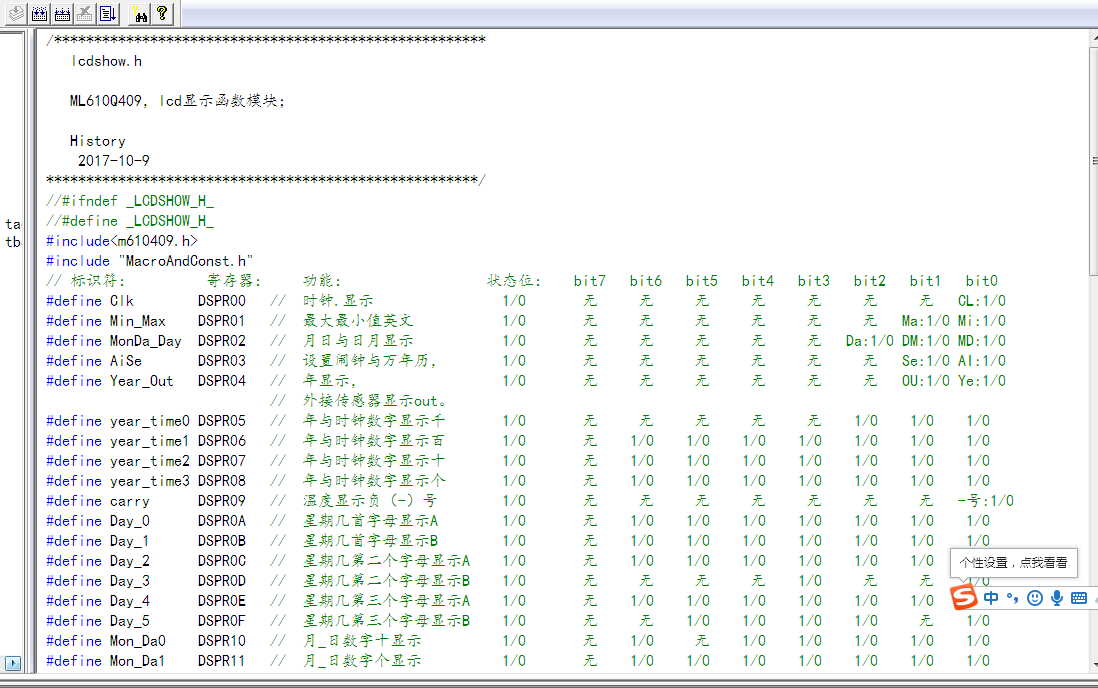Click the '个性设置，点我看看' tooltip bubble
1098x688 pixels.
click(1013, 563)
